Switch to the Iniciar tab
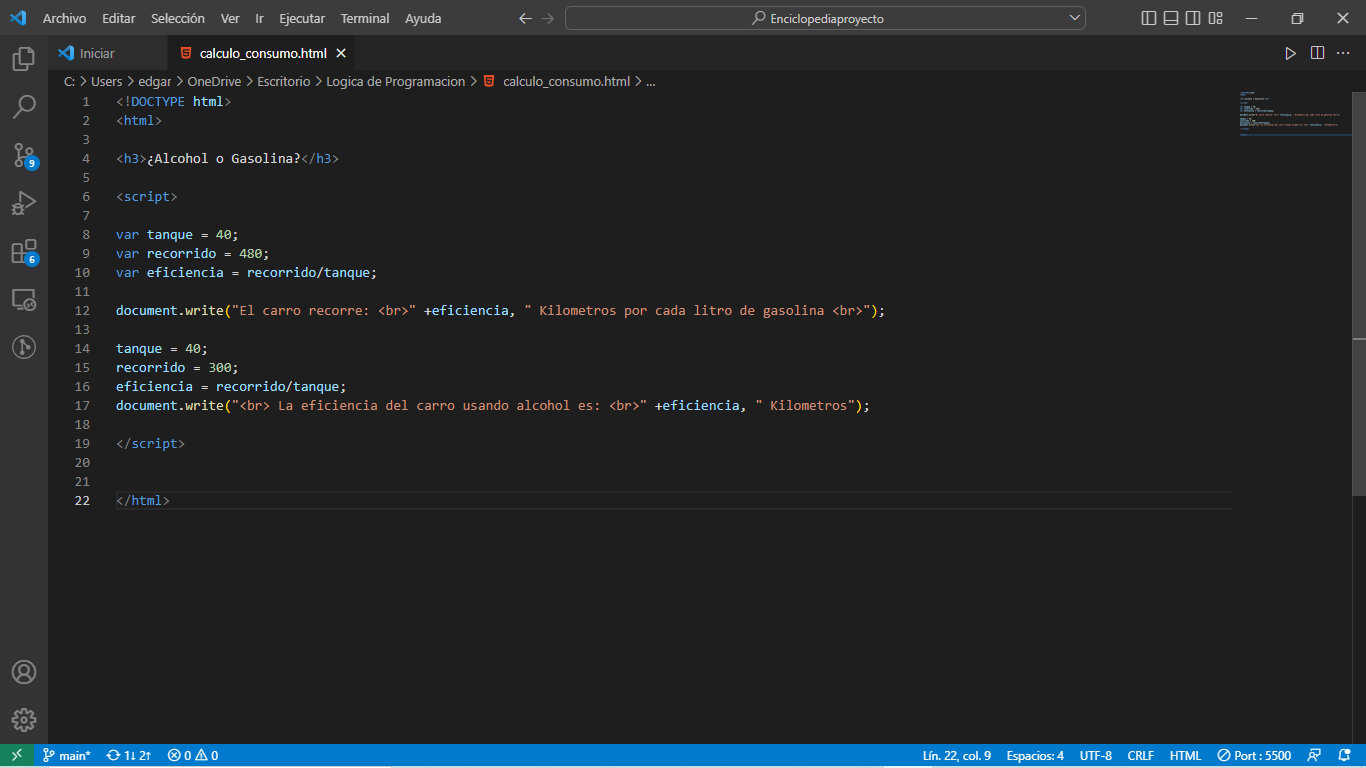Viewport: 1366px width, 768px height. pos(108,54)
